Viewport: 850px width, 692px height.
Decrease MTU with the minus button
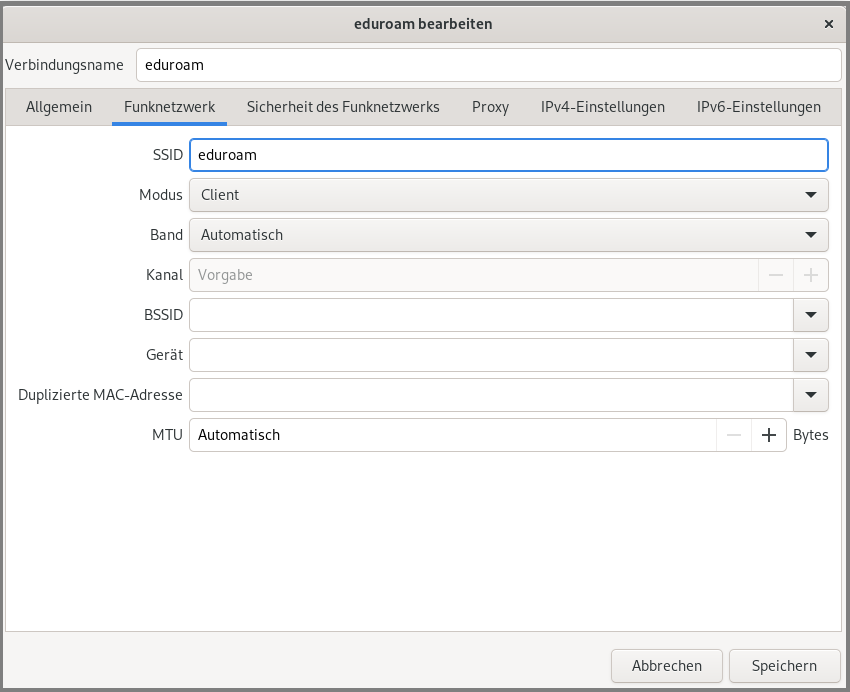[734, 435]
